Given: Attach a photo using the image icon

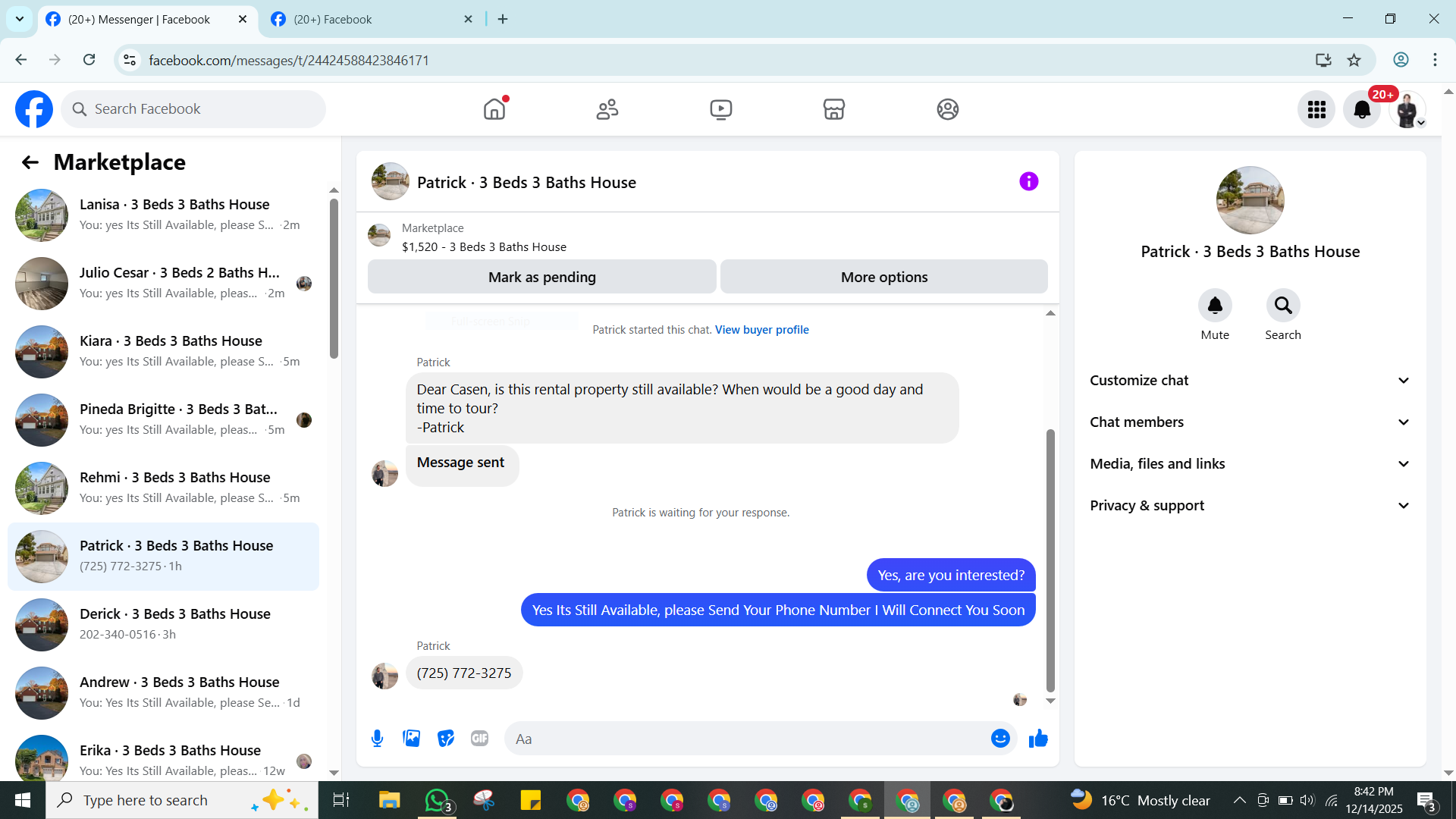Looking at the screenshot, I should coord(411,739).
